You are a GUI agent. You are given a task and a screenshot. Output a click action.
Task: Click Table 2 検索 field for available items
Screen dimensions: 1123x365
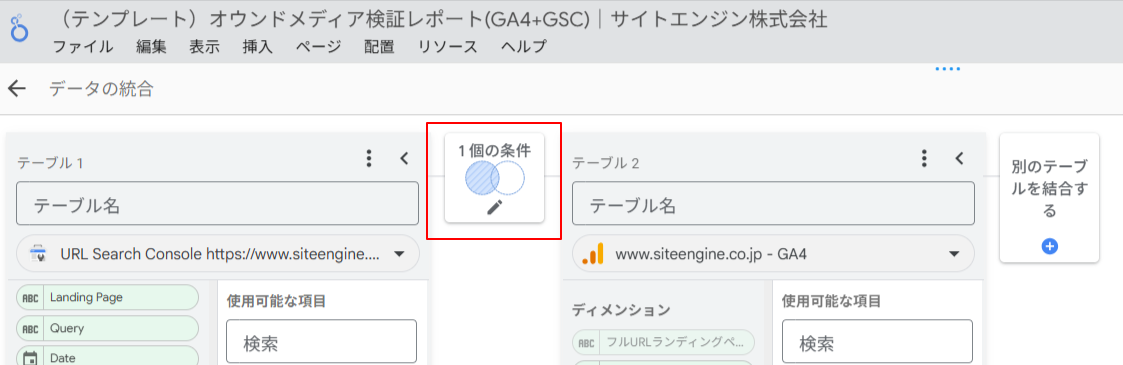point(877,341)
